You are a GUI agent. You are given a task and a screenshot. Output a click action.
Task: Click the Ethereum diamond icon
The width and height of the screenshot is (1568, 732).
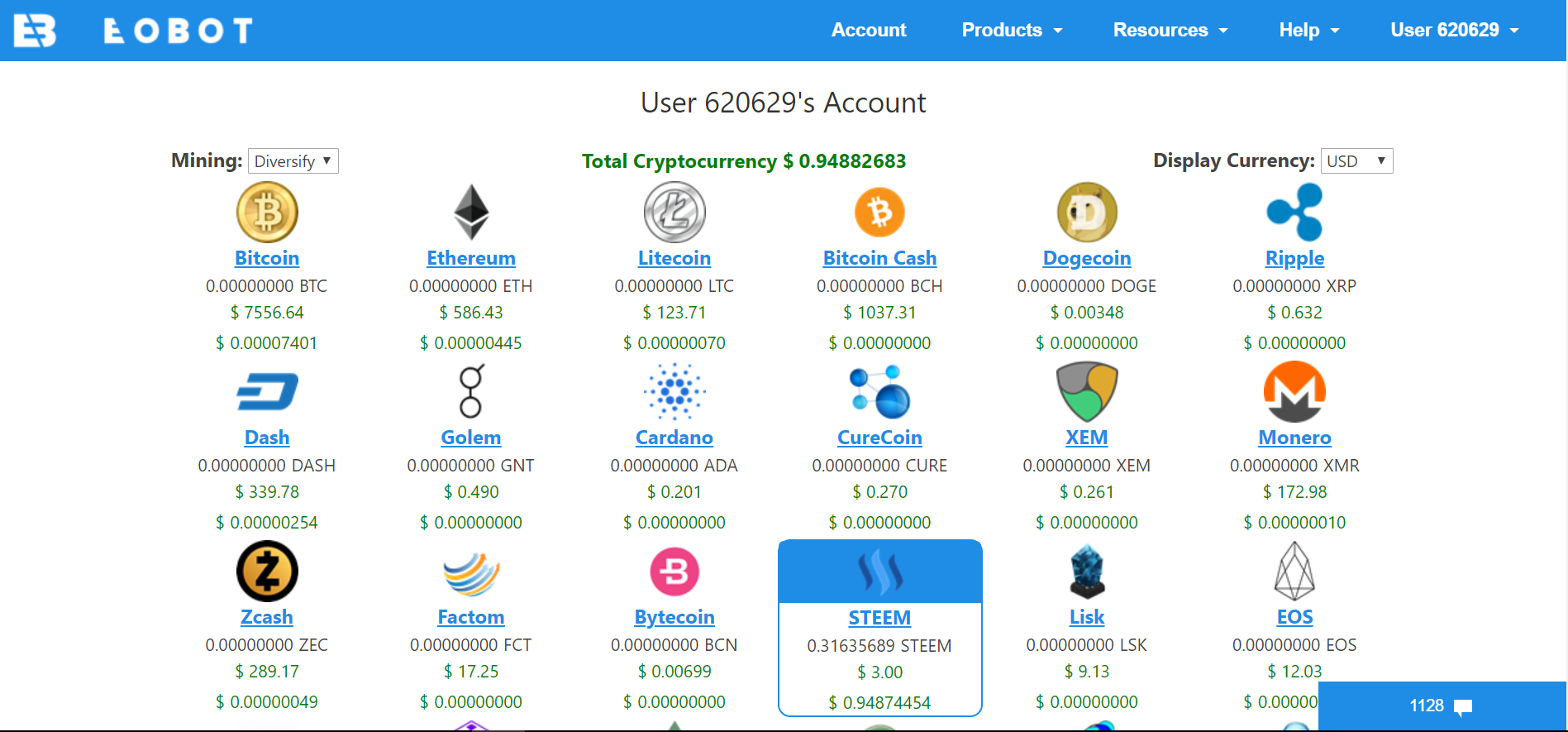(471, 212)
